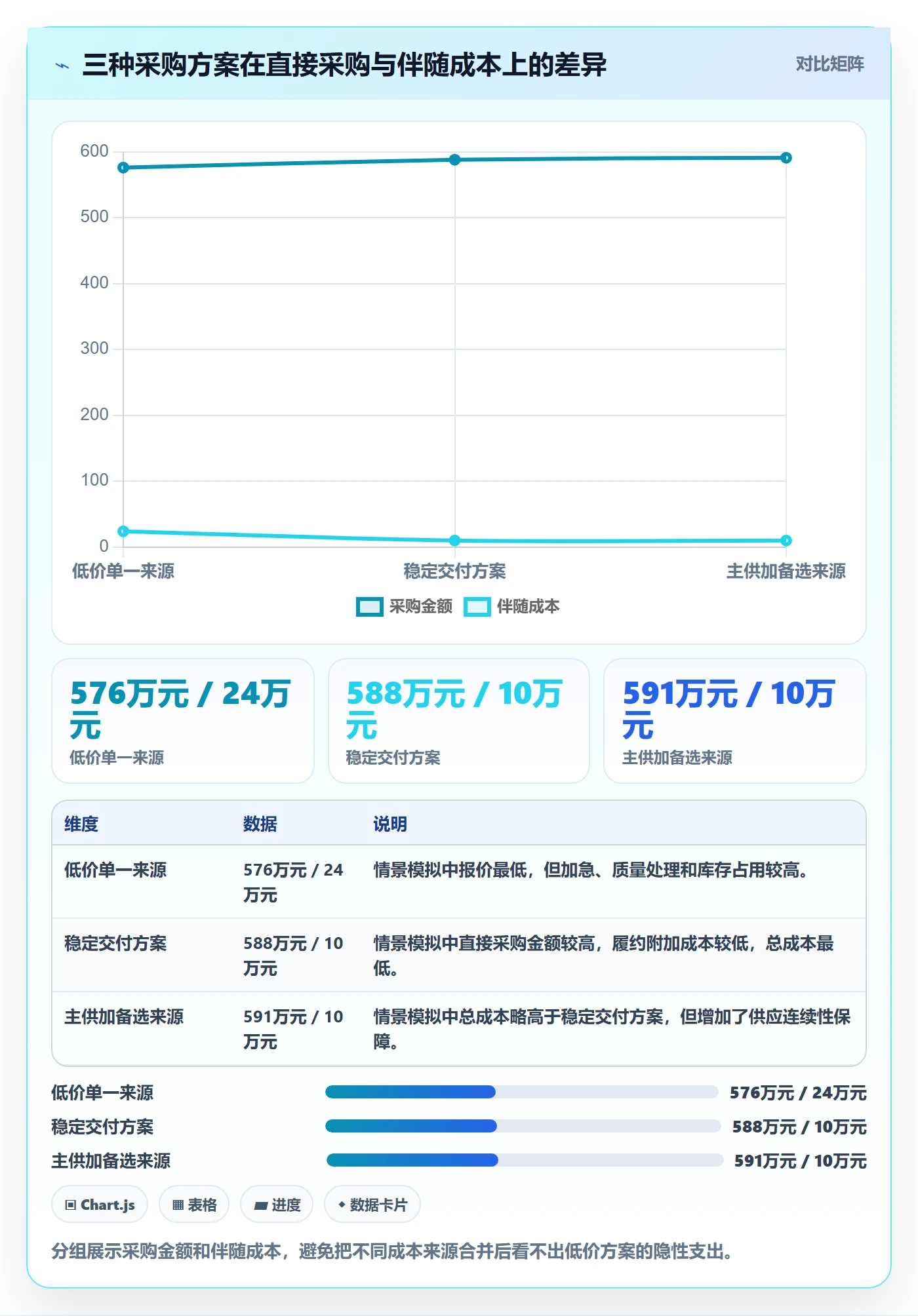Open the 591万元 / 10万元 data card
This screenshot has height=1316, width=918.
coord(735,721)
